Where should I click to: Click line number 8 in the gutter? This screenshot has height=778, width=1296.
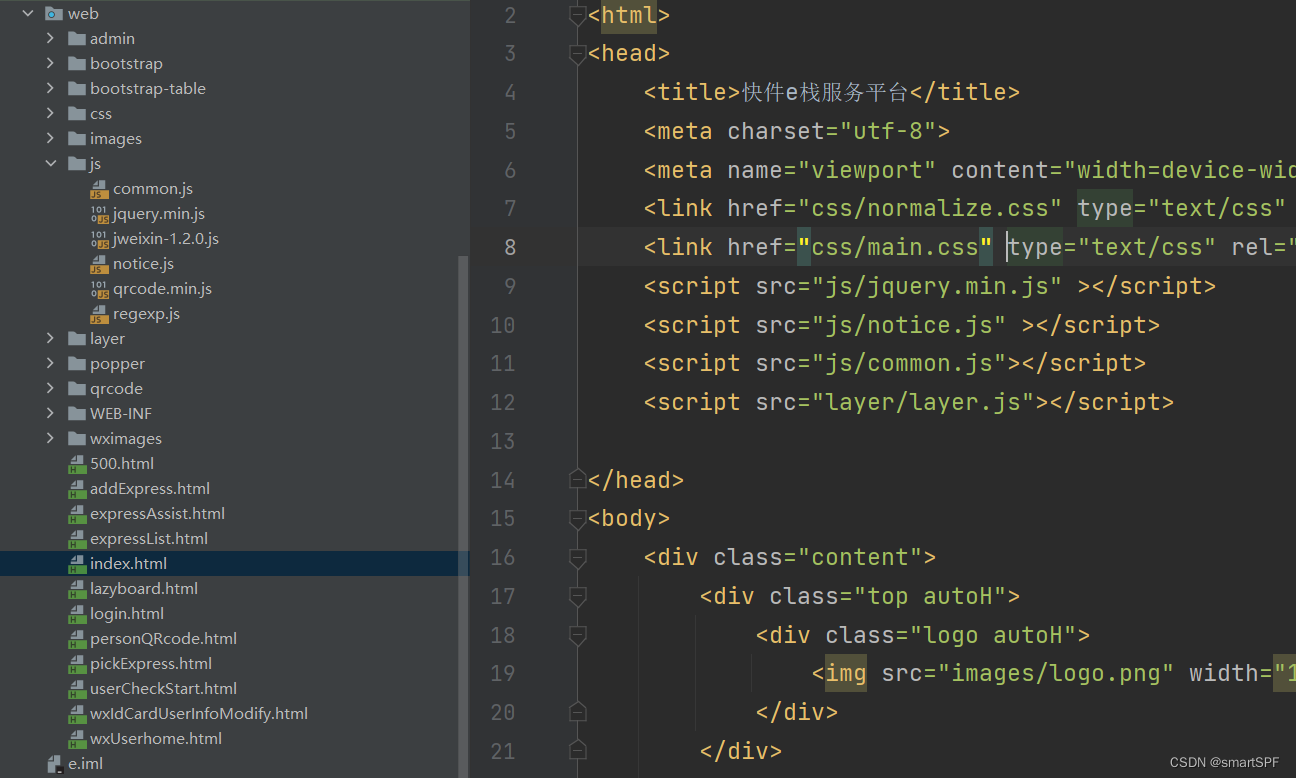[510, 247]
